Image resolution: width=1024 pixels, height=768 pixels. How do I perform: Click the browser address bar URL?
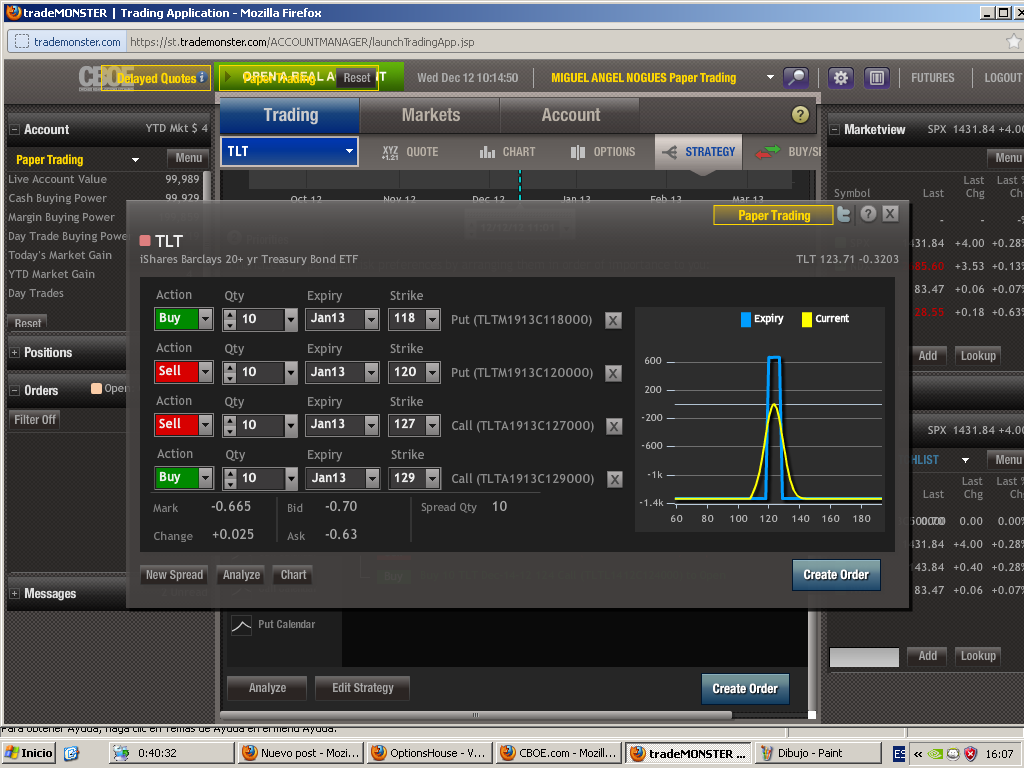point(302,42)
